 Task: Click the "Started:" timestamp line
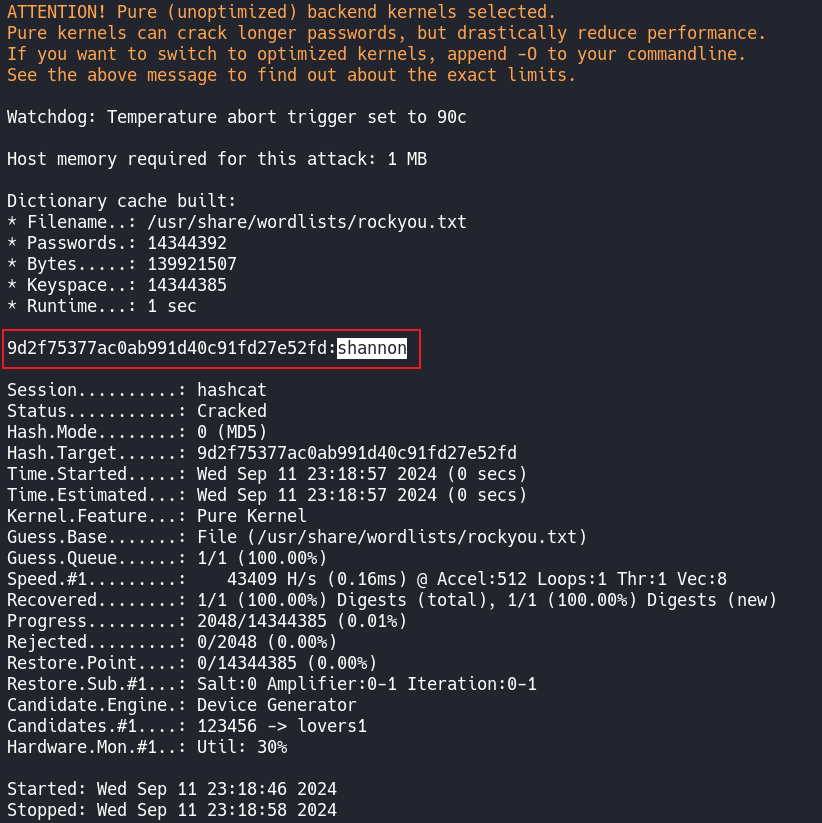point(171,788)
